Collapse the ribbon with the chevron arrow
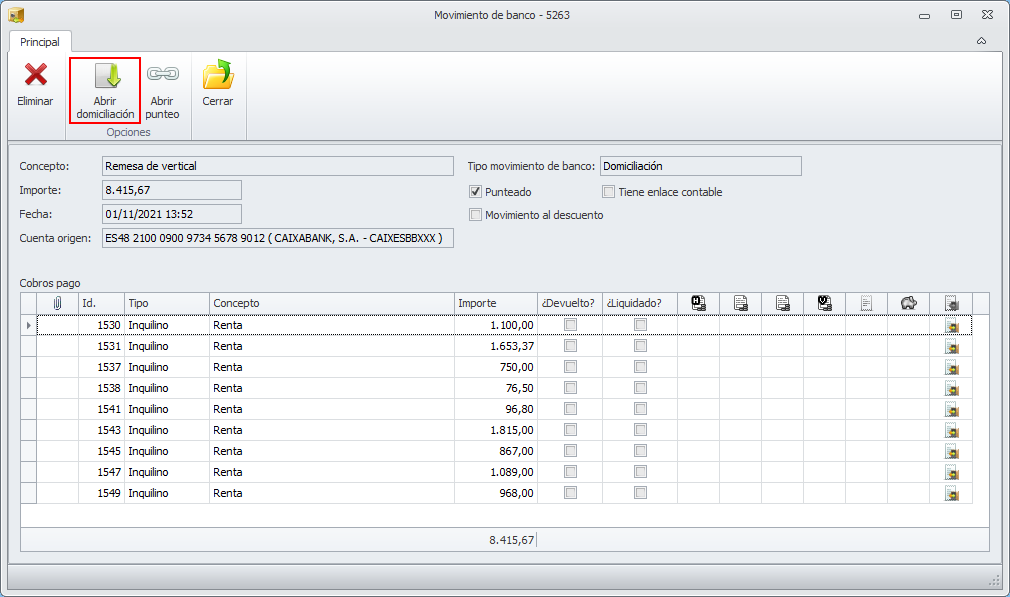 pyautogui.click(x=981, y=41)
